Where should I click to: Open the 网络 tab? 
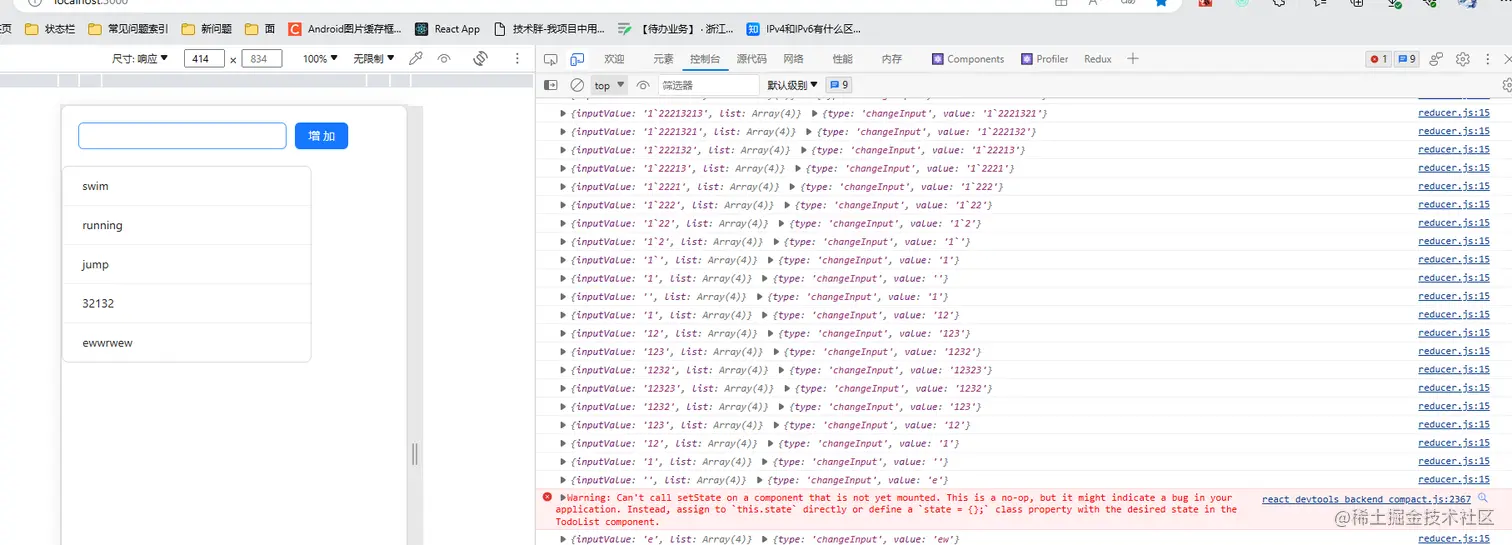click(793, 59)
